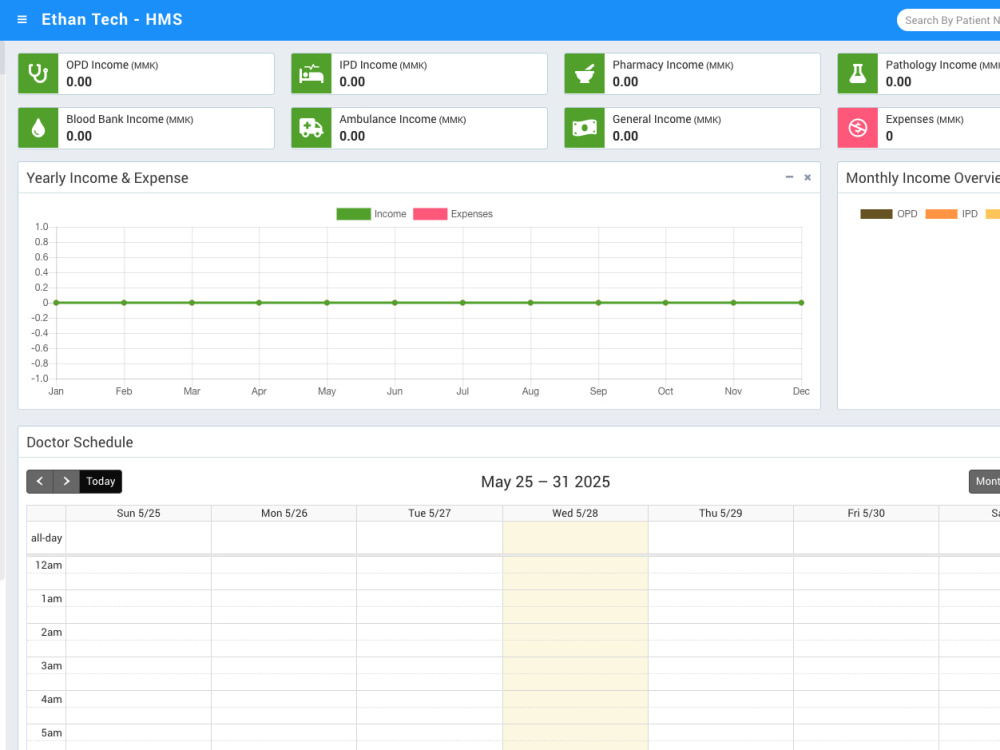Toggle Expenses series in chart legend

tap(453, 214)
